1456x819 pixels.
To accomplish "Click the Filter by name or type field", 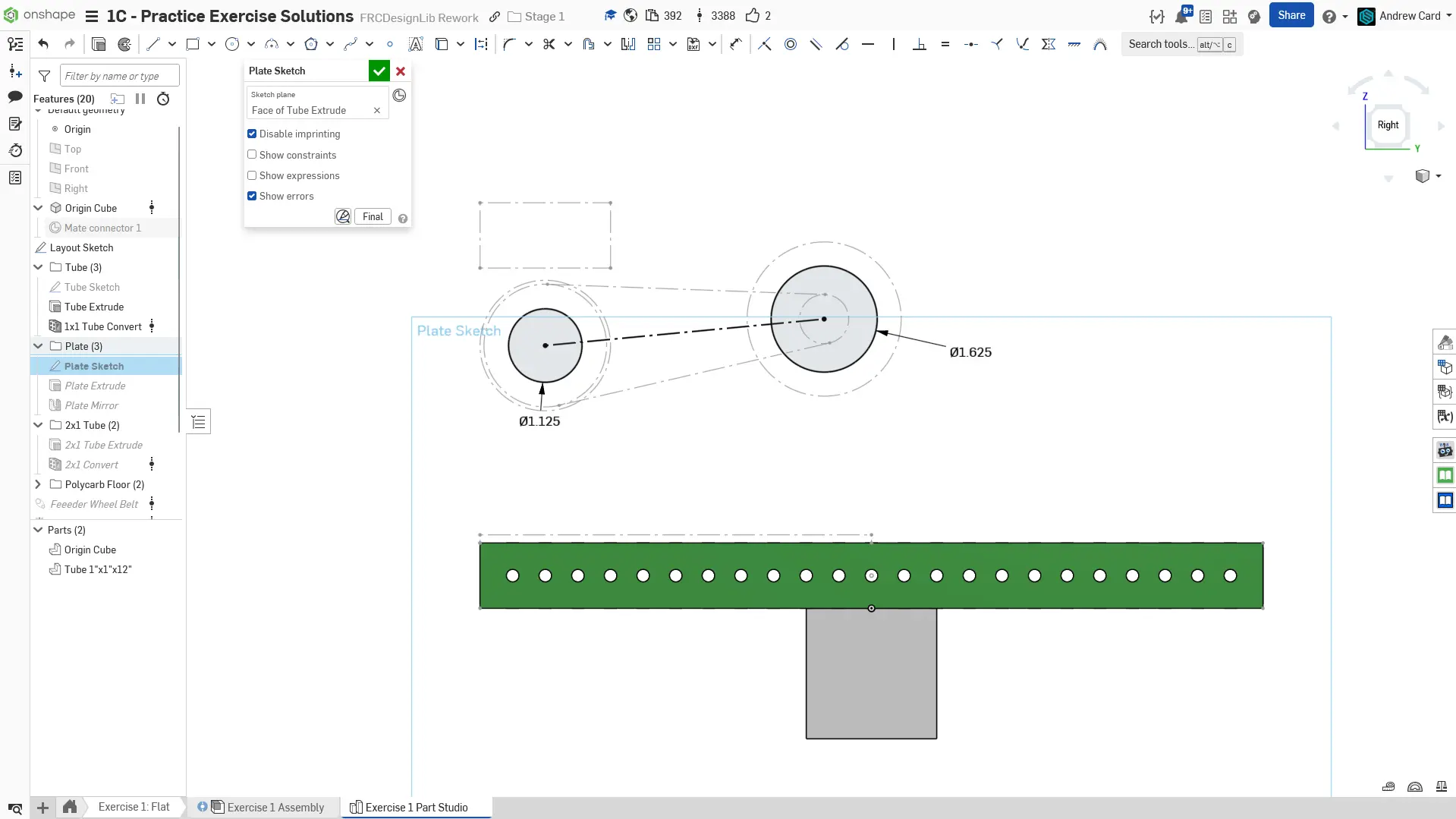I will pyautogui.click(x=119, y=76).
